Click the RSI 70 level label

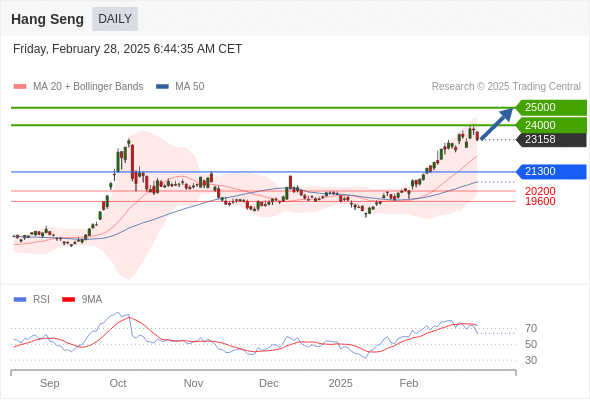coord(531,329)
